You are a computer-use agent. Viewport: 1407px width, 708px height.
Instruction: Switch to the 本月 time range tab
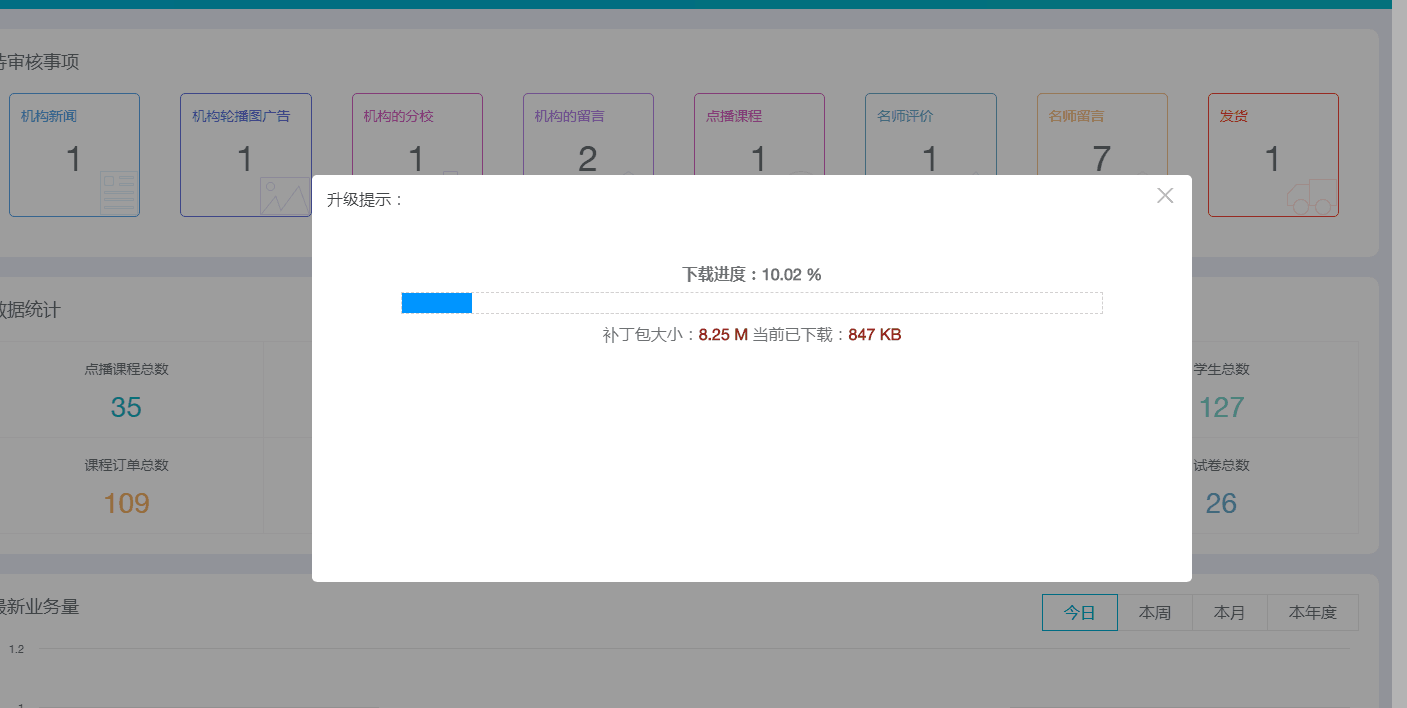coord(1229,613)
